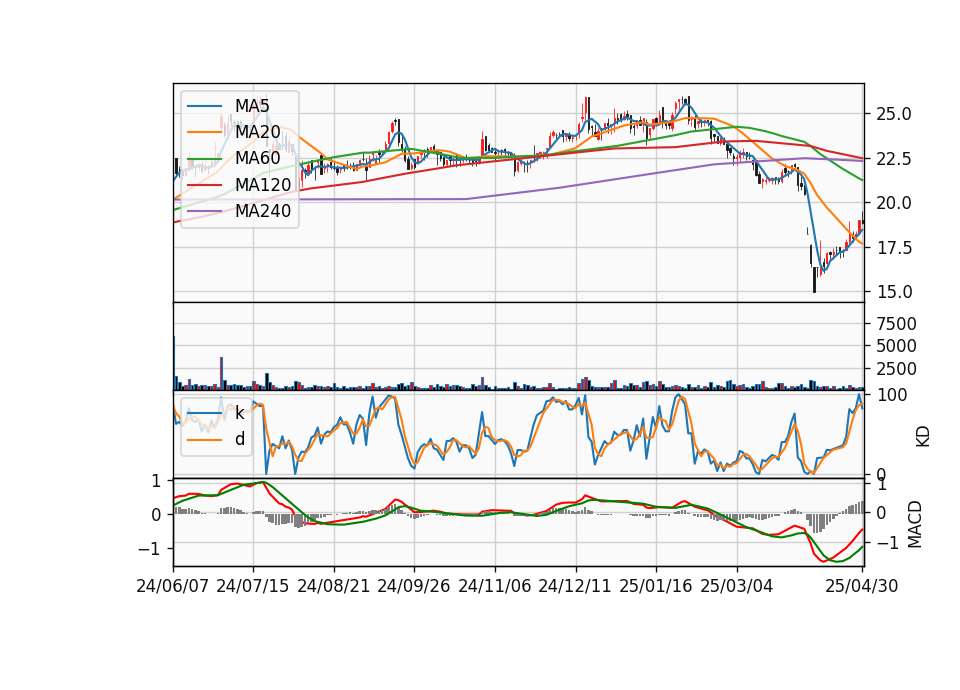Click the 24/12/11 date label
Image resolution: width=960 pixels, height=690 pixels.
(x=575, y=587)
